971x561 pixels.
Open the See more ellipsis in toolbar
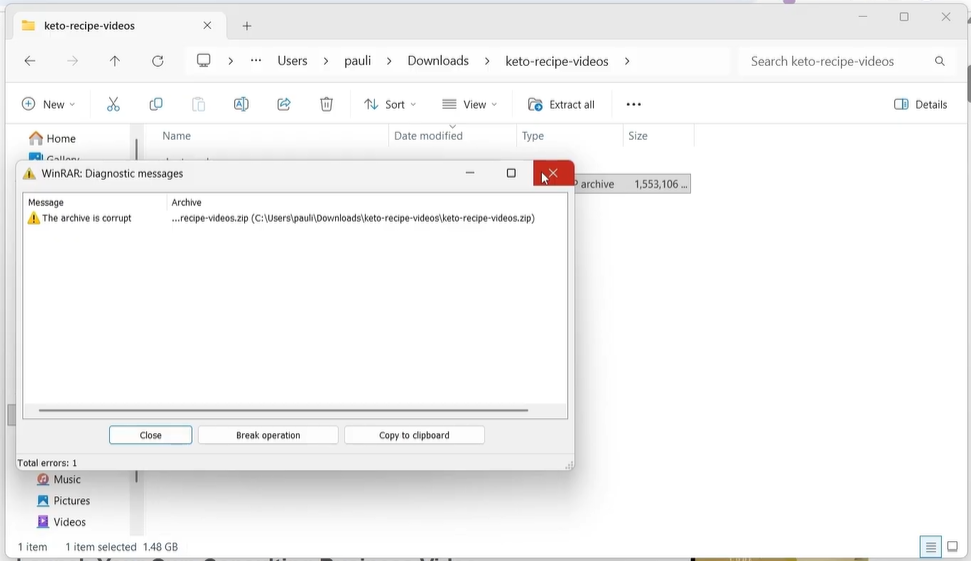(634, 104)
